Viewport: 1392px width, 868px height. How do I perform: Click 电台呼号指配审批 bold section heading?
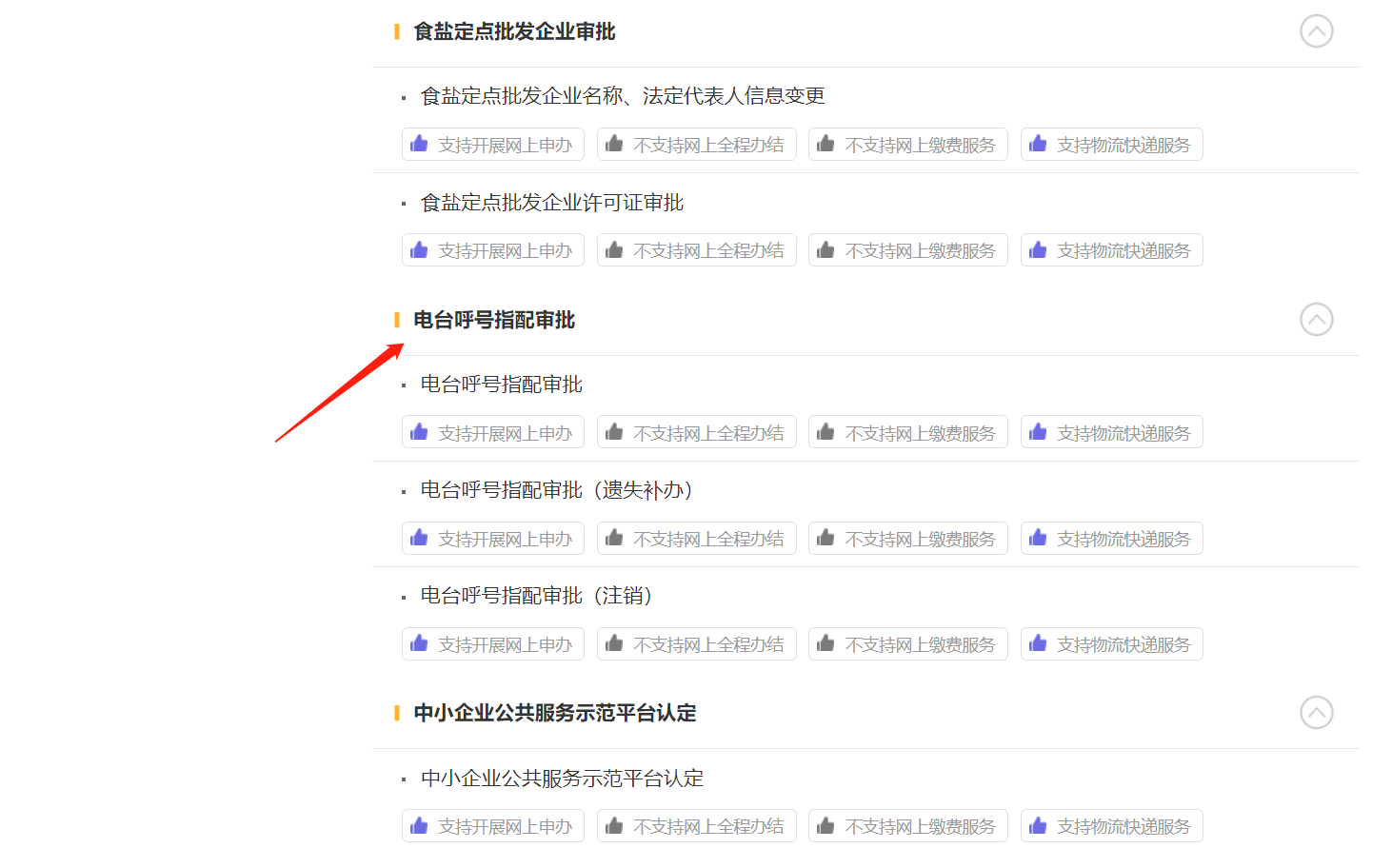coord(494,320)
